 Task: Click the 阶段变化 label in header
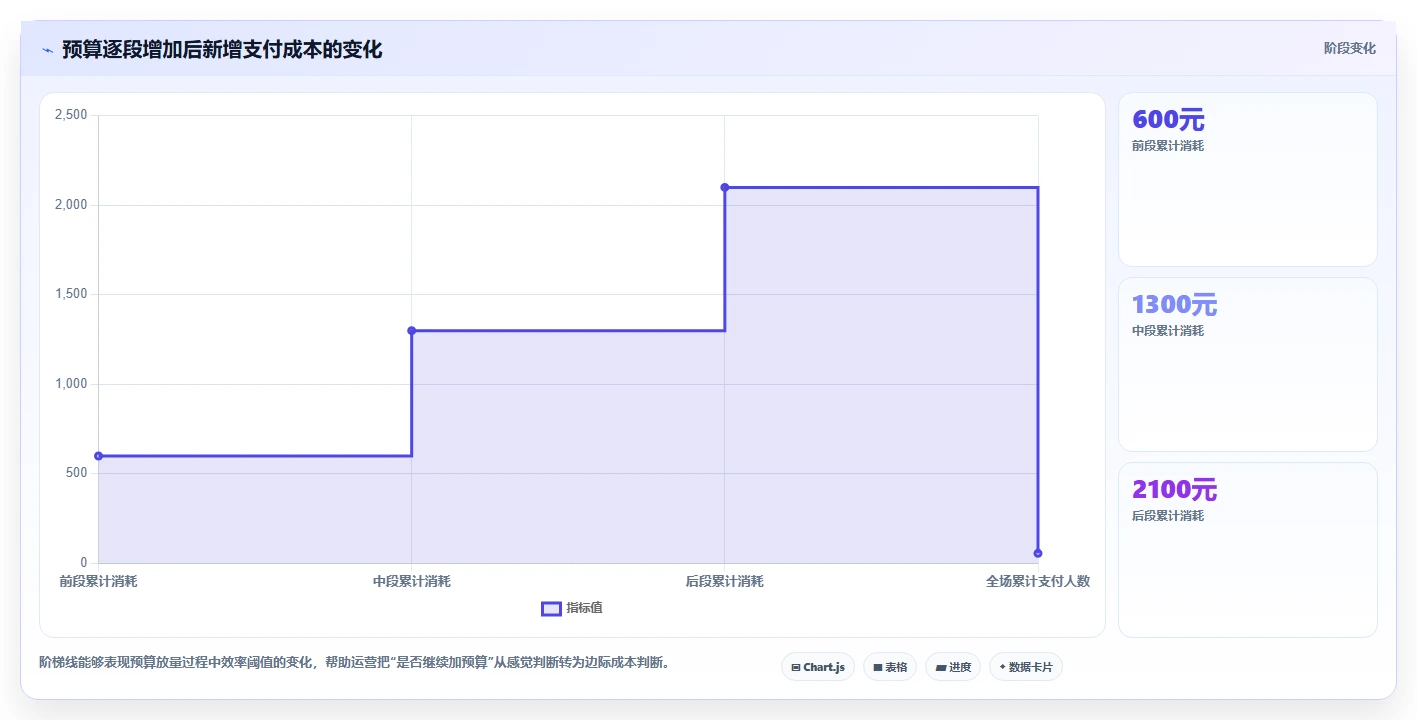click(1349, 48)
